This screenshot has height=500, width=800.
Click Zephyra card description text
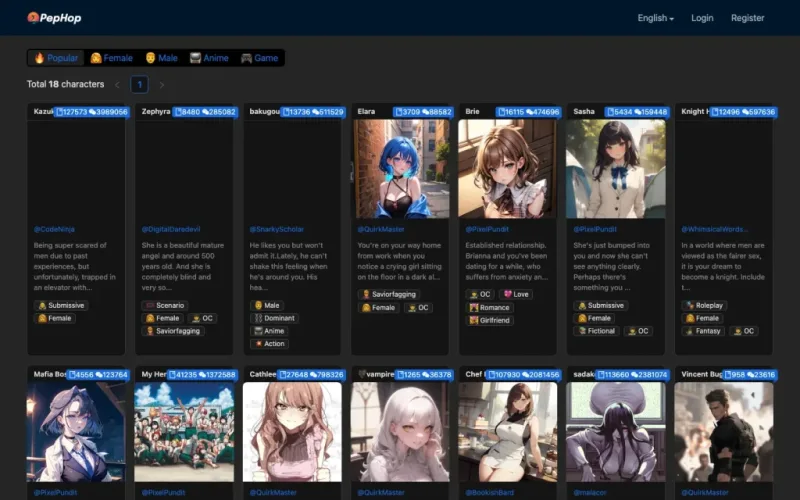point(183,266)
